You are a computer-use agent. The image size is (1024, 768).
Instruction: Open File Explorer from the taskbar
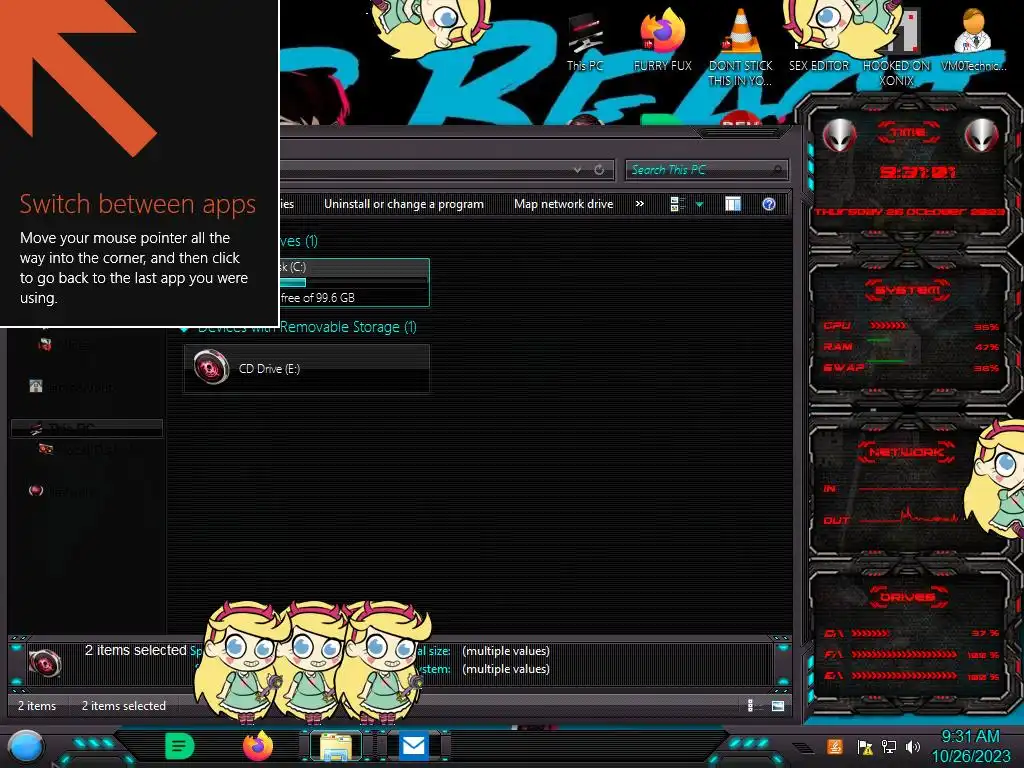coord(336,746)
